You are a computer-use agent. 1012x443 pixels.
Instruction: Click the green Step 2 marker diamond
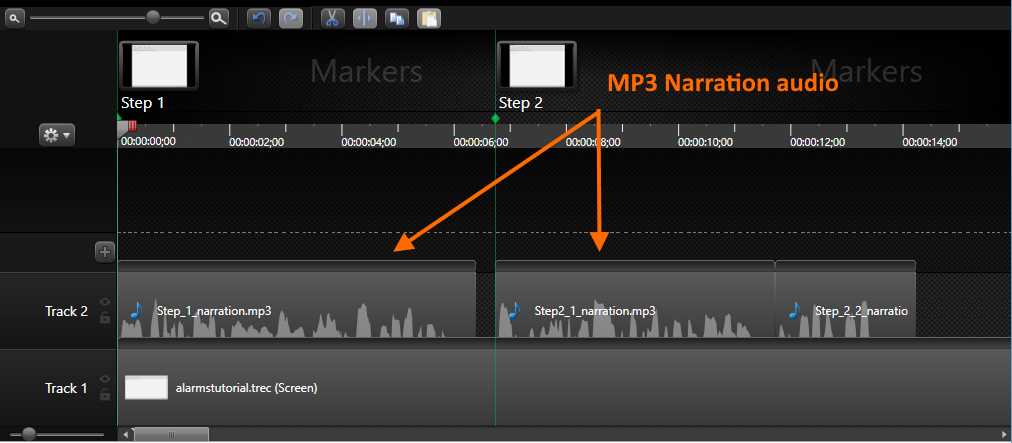(495, 119)
